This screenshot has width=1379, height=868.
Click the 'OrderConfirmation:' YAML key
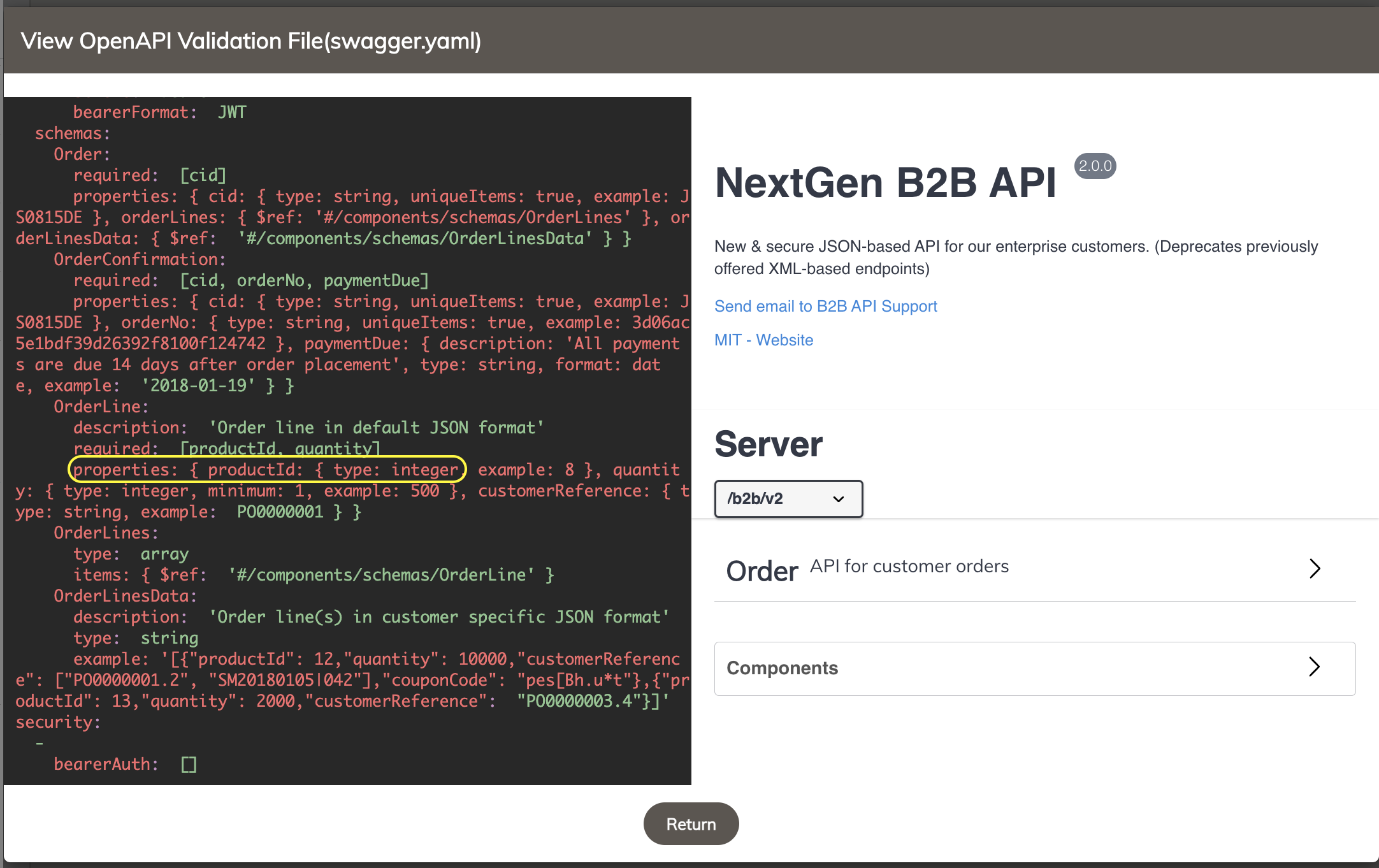140,259
